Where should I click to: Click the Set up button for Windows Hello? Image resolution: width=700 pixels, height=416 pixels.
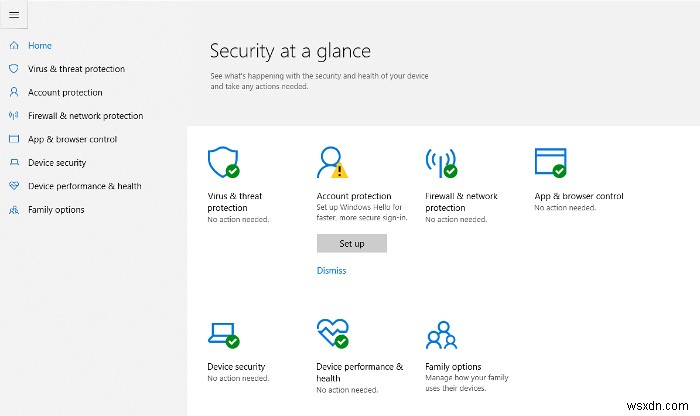pos(352,243)
